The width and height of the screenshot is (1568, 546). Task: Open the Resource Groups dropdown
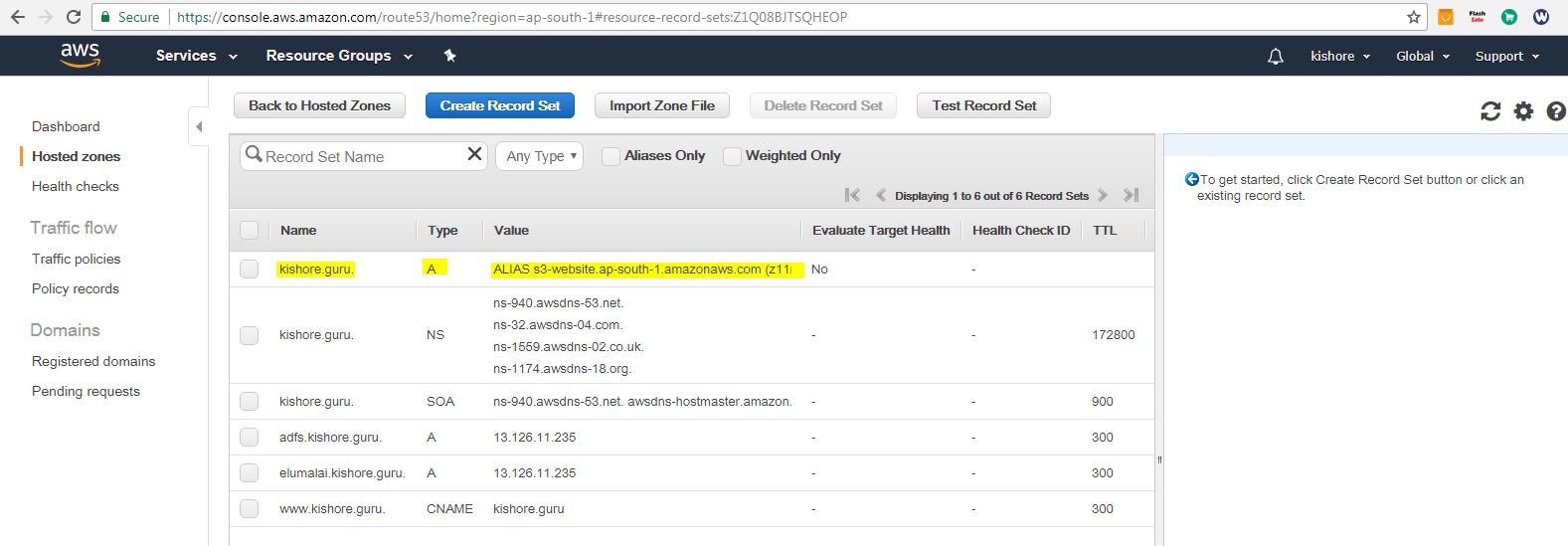pyautogui.click(x=338, y=56)
